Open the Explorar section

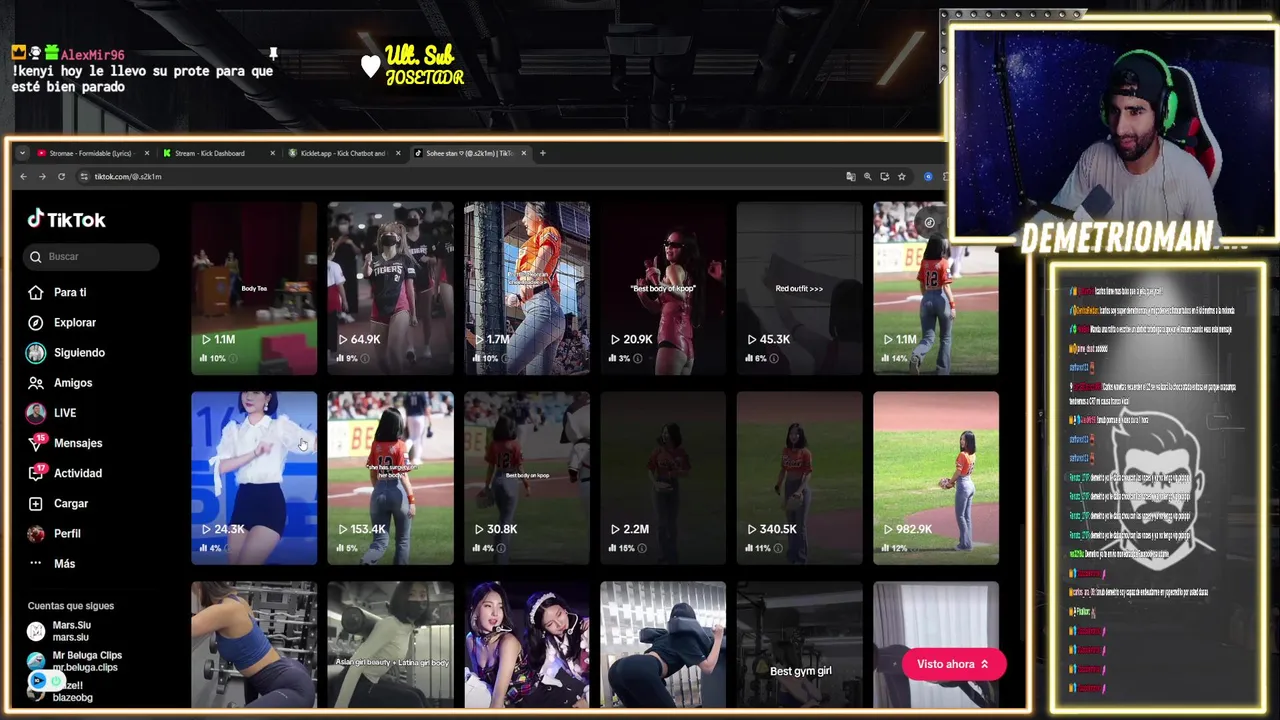75,323
